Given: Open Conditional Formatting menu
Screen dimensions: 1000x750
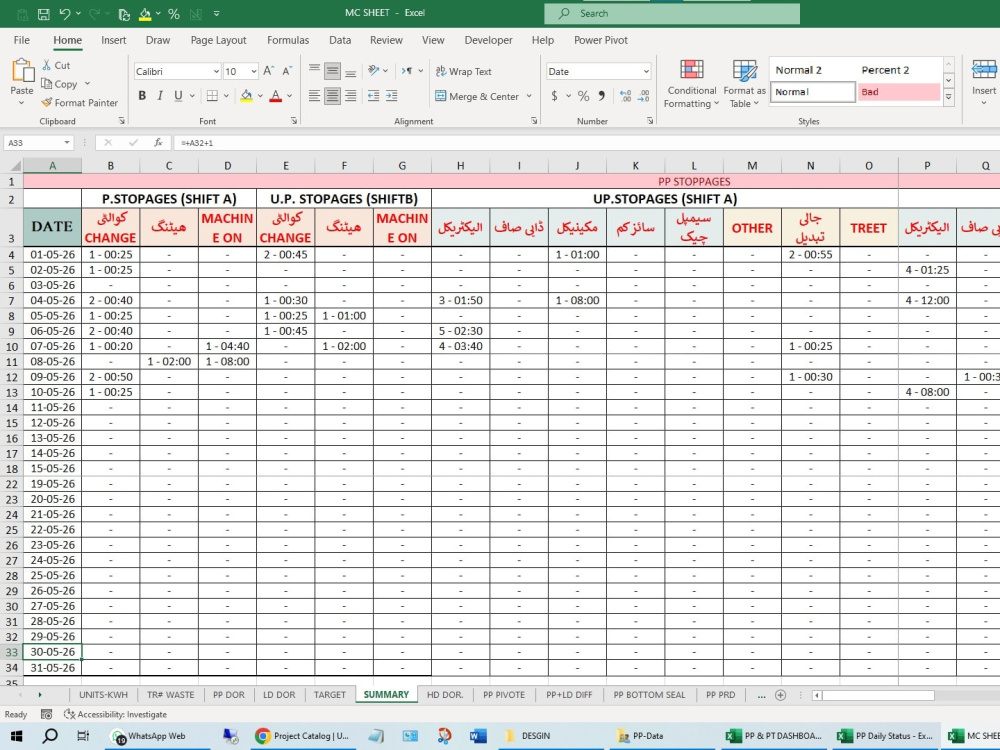Looking at the screenshot, I should click(691, 84).
